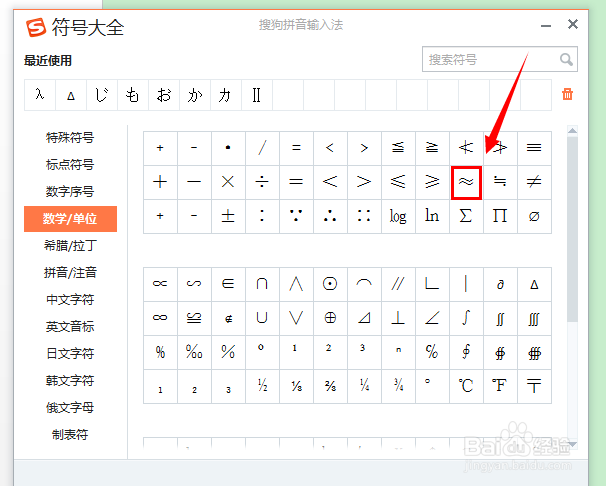Insert the degrees Celsius ℃ symbol
The image size is (606, 486).
pyautogui.click(x=466, y=386)
